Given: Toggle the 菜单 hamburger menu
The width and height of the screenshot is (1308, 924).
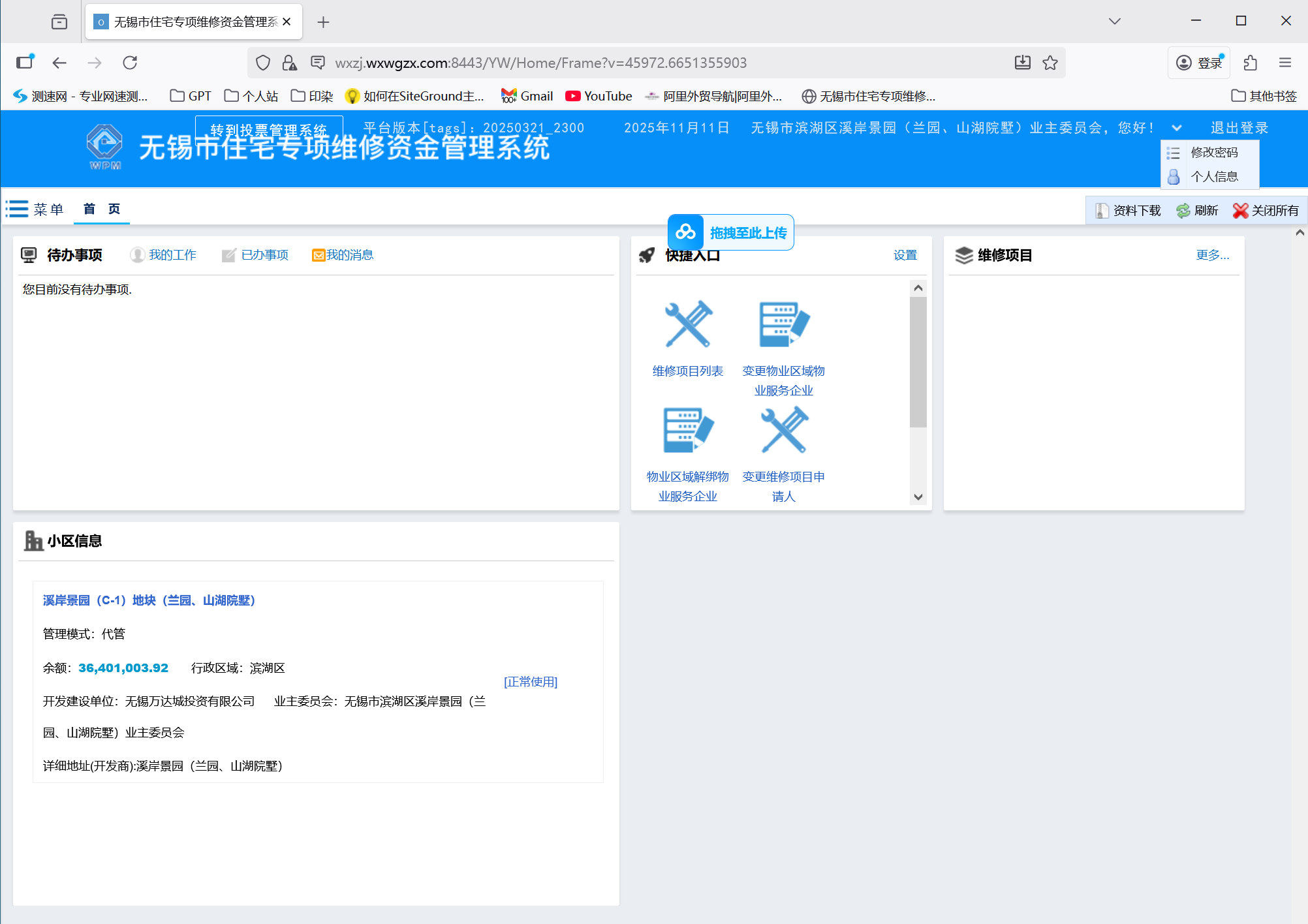Looking at the screenshot, I should click(18, 209).
